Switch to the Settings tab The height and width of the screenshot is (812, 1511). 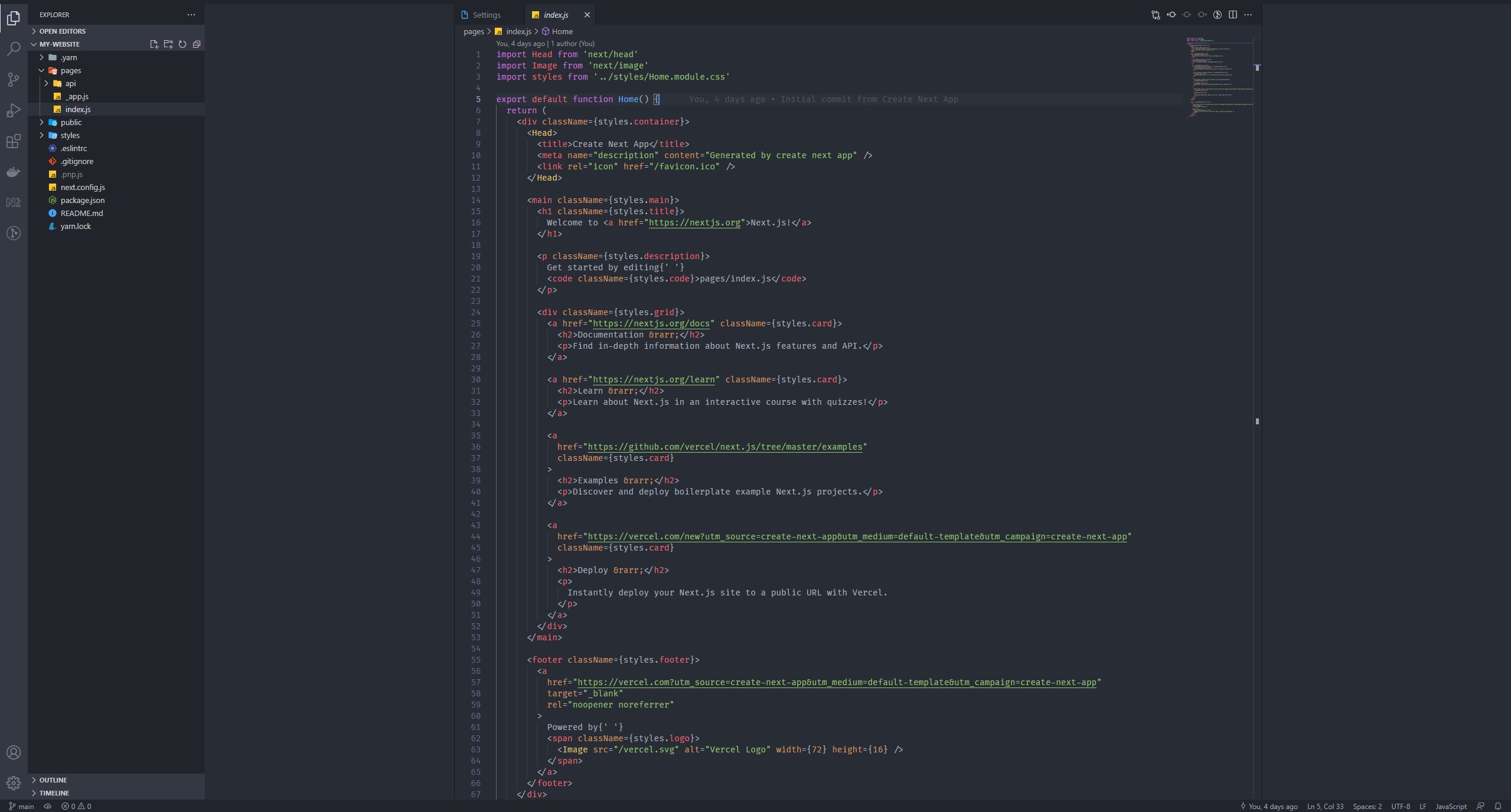(x=487, y=15)
